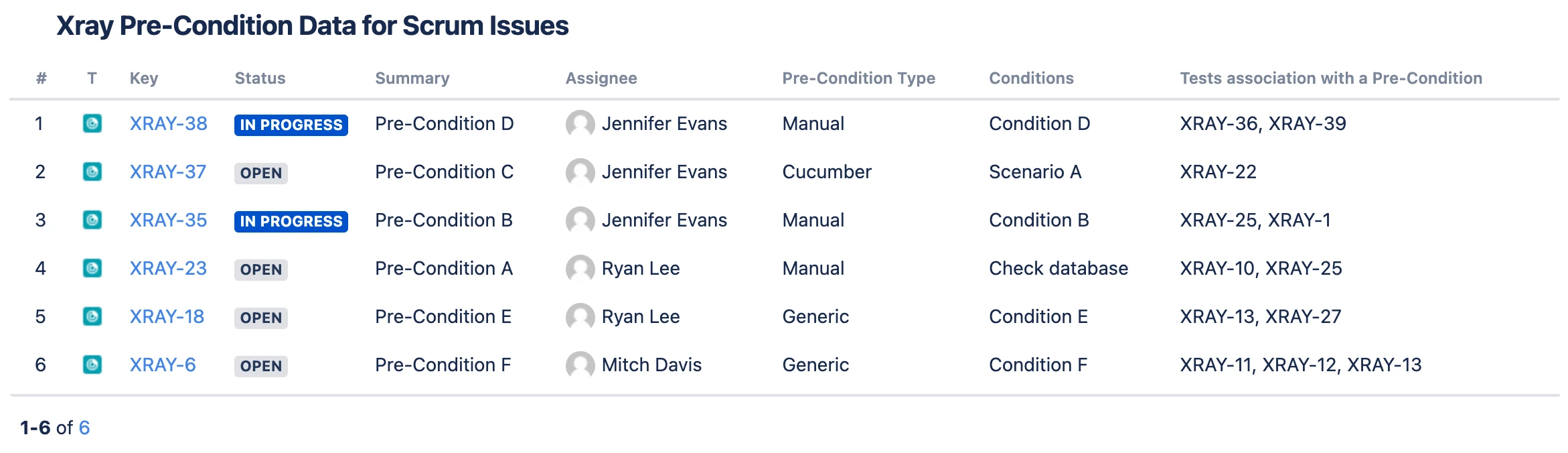Click the issue type icon beside XRAY-6
The image size is (1568, 453).
pos(92,365)
